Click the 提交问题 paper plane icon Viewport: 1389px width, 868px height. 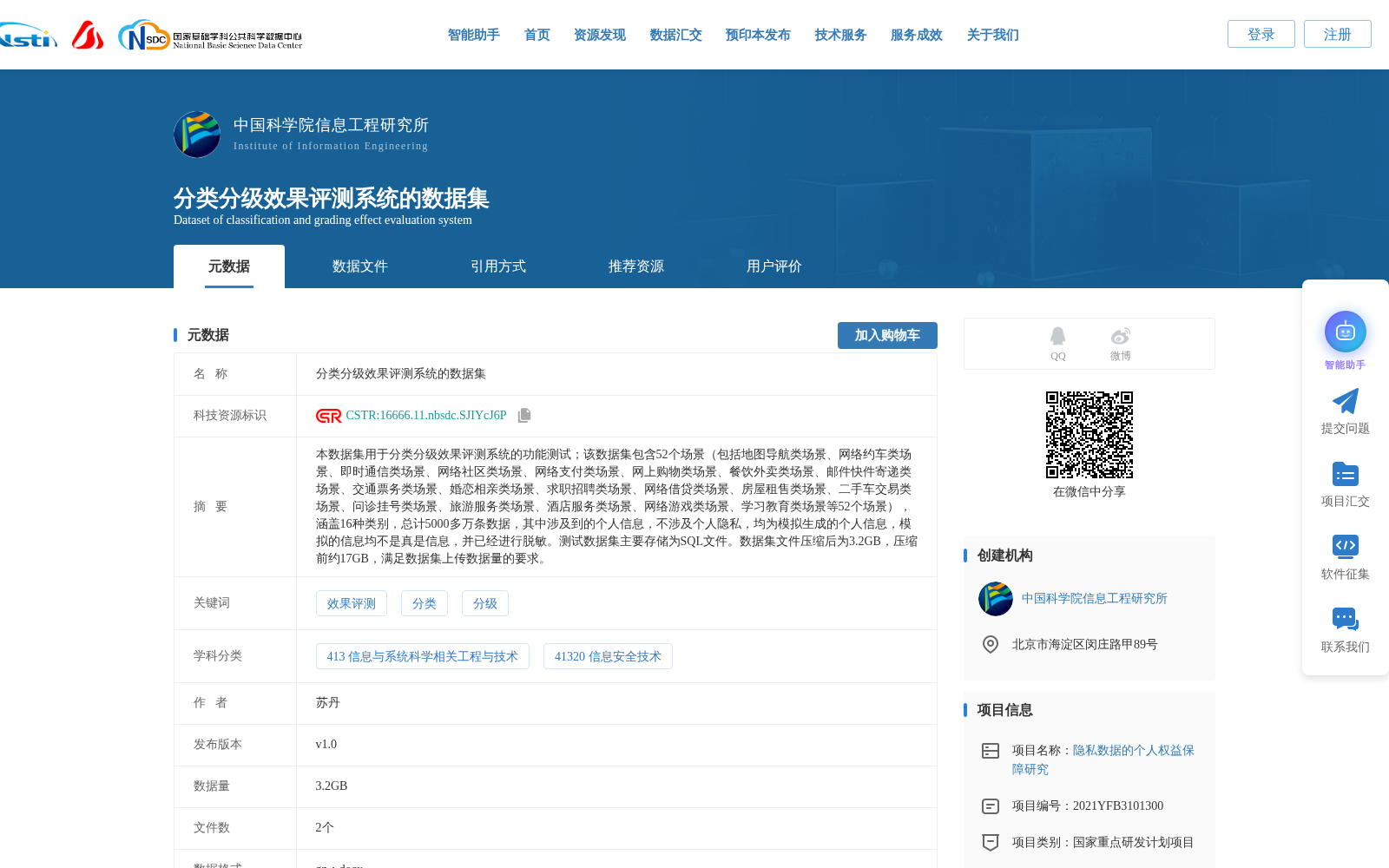click(1346, 401)
